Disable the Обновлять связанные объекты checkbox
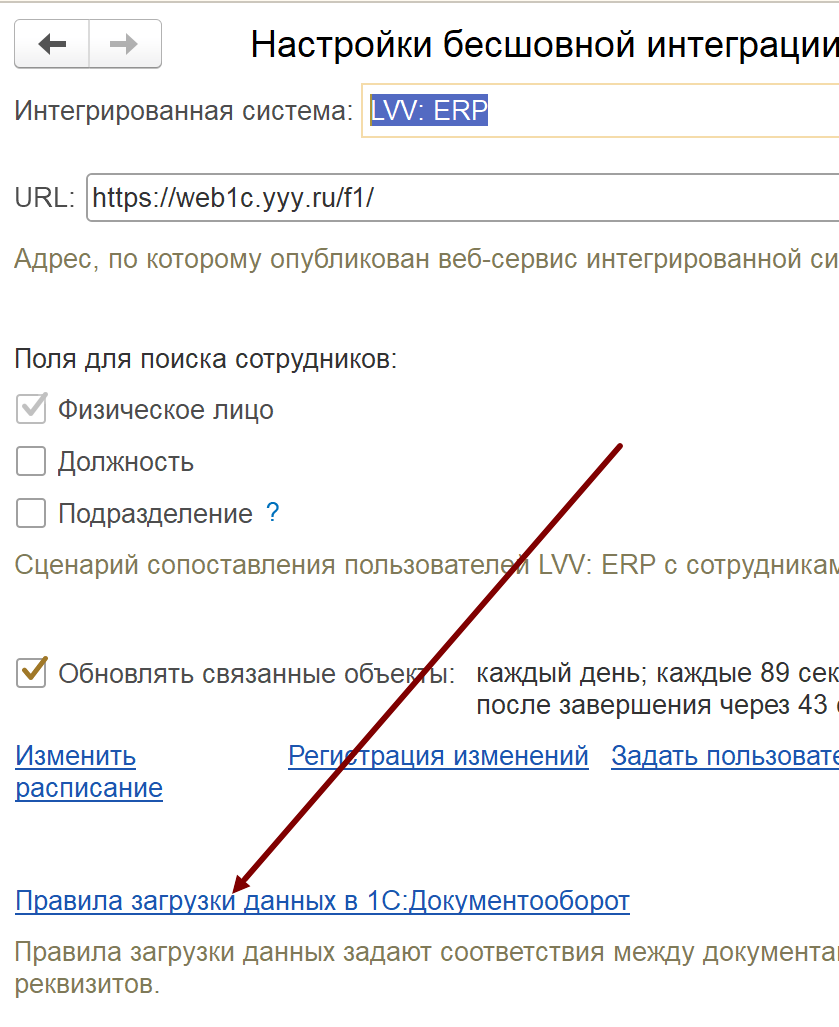 click(x=32, y=672)
